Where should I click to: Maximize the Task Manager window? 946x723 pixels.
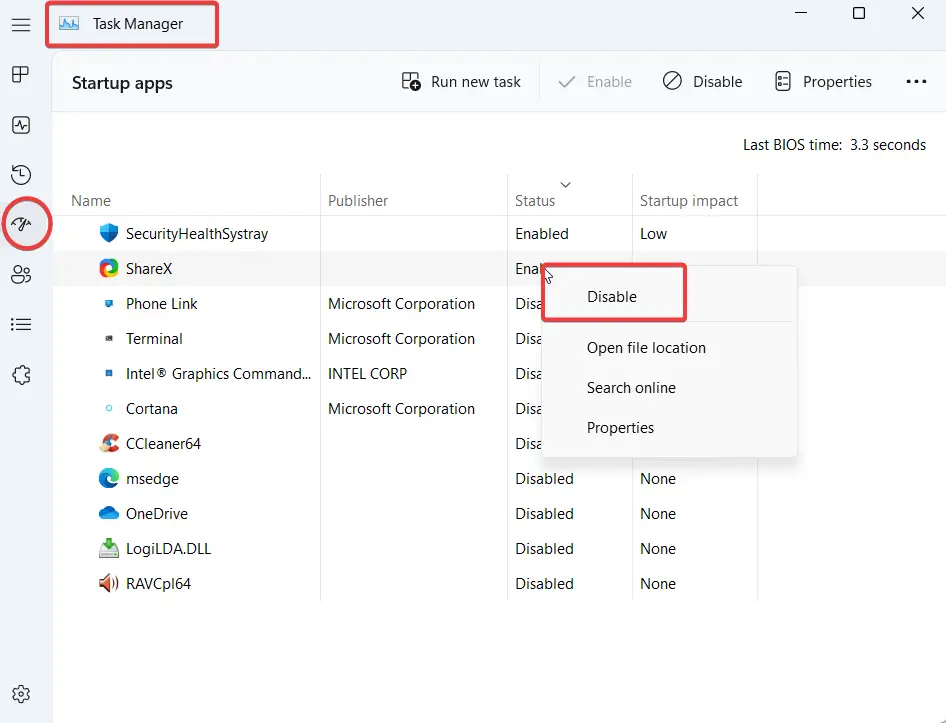(859, 13)
